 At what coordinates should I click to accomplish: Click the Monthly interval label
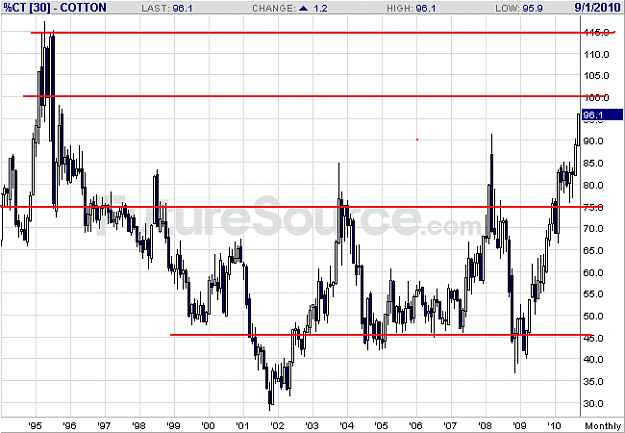pos(603,426)
